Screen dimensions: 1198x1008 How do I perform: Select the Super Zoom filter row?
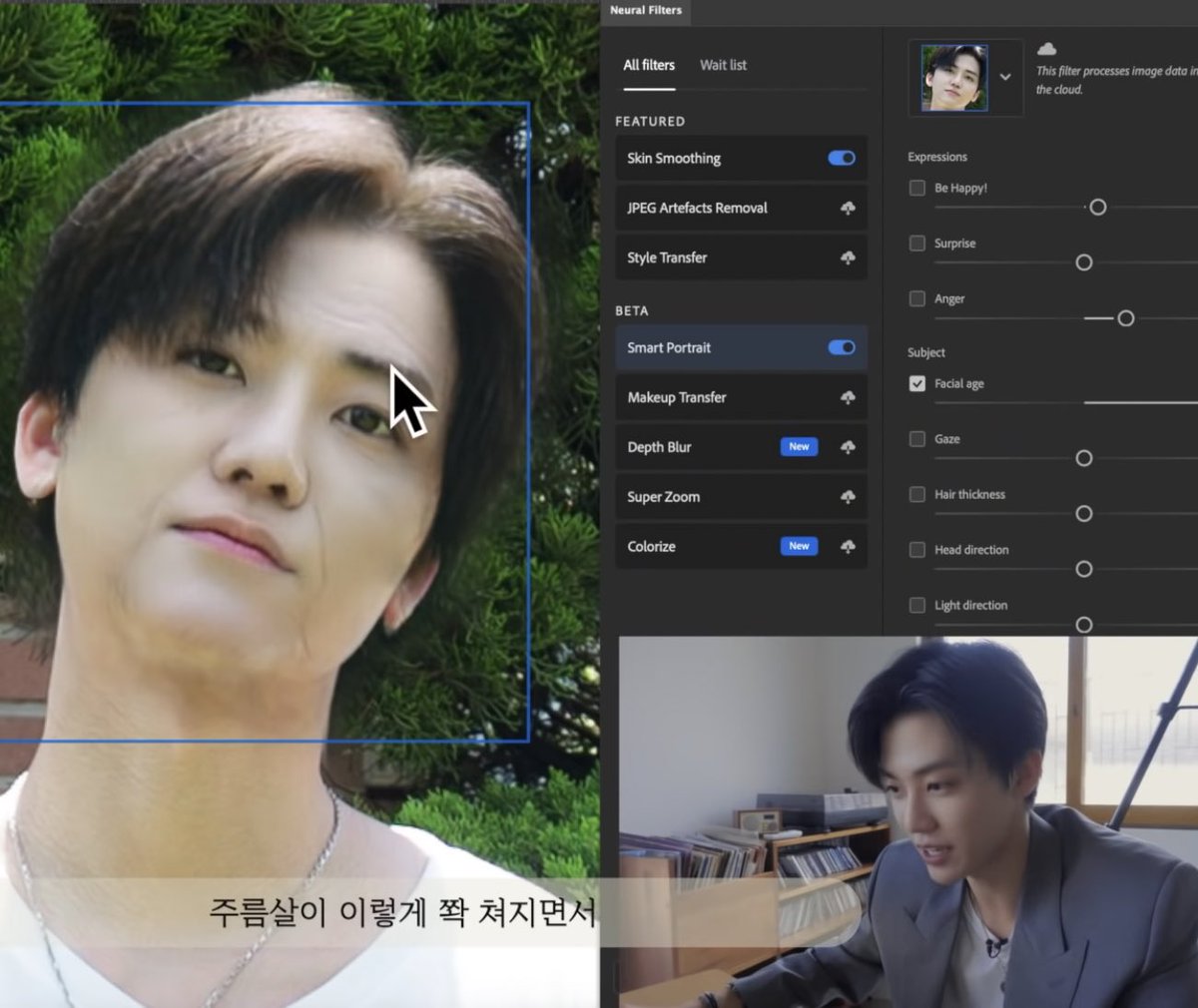[x=741, y=497]
